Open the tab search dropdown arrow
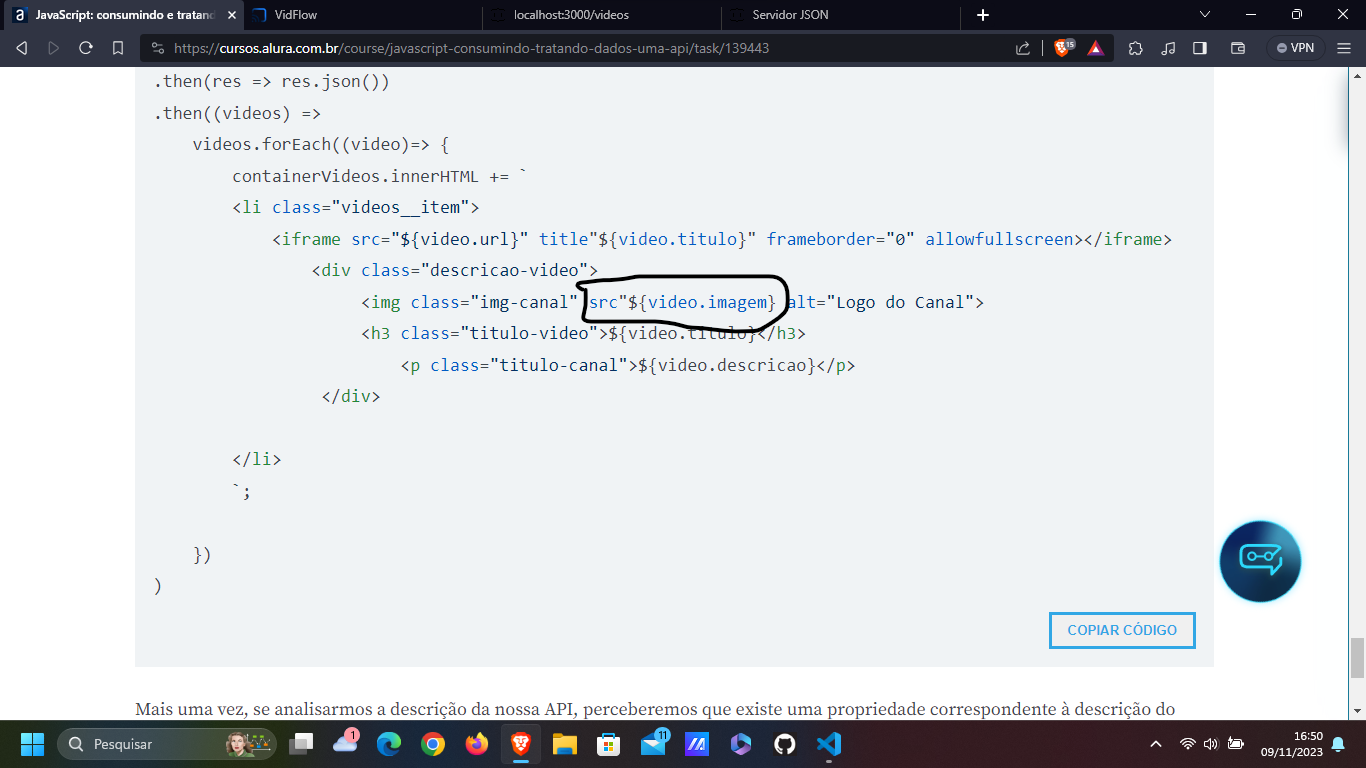1366x768 pixels. point(1205,15)
